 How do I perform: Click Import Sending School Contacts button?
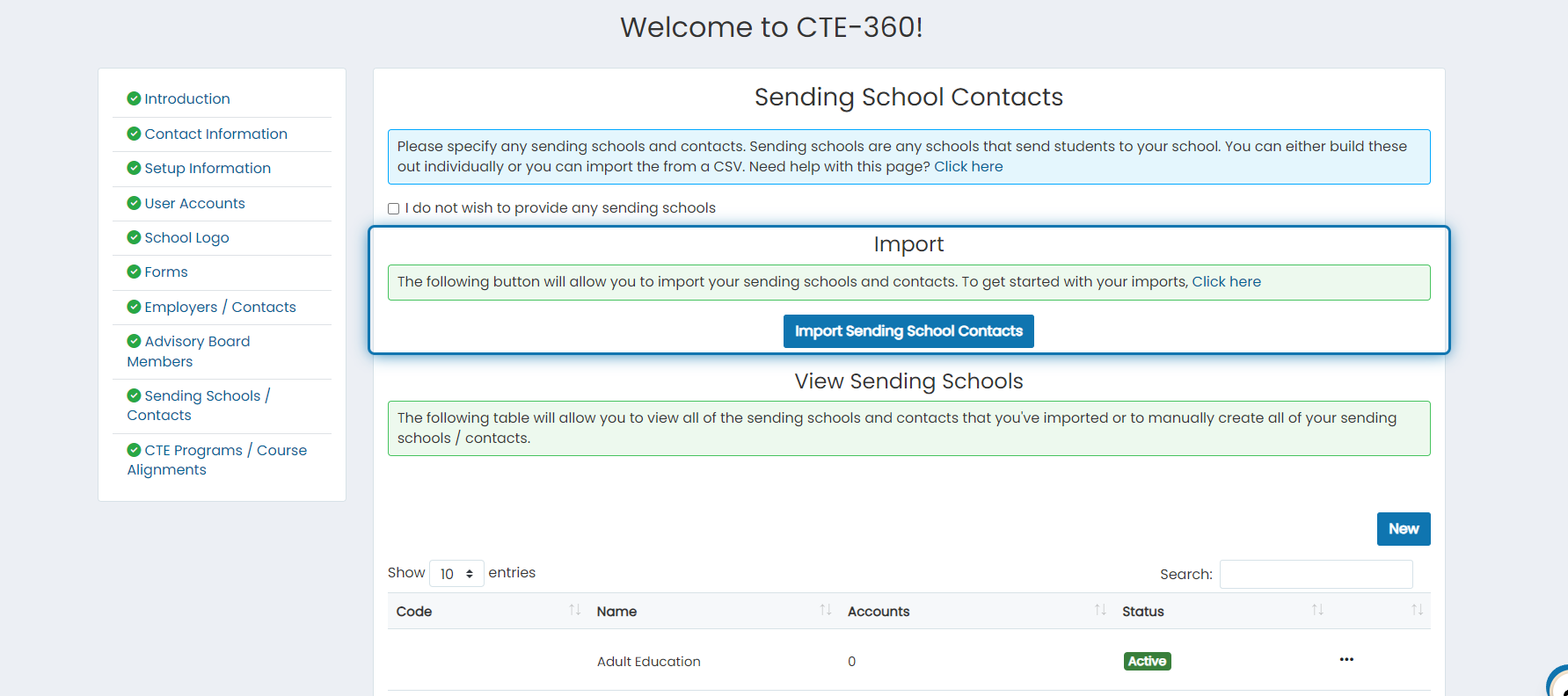908,331
